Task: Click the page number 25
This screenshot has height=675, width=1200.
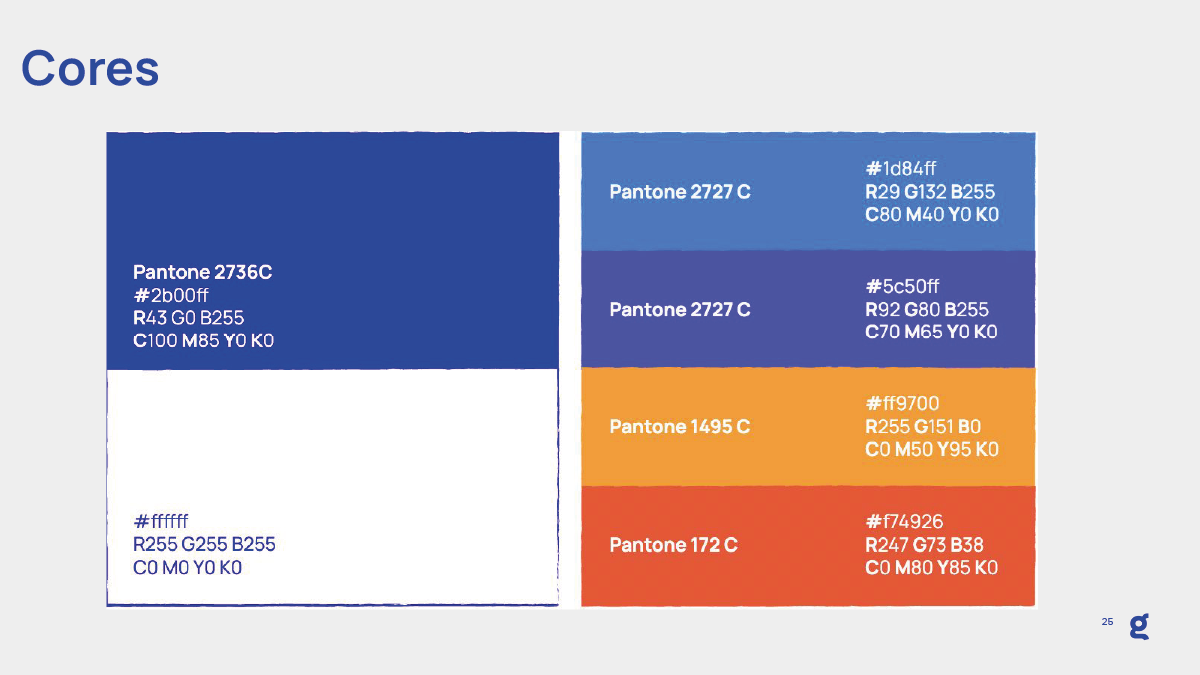Action: pyautogui.click(x=1107, y=622)
